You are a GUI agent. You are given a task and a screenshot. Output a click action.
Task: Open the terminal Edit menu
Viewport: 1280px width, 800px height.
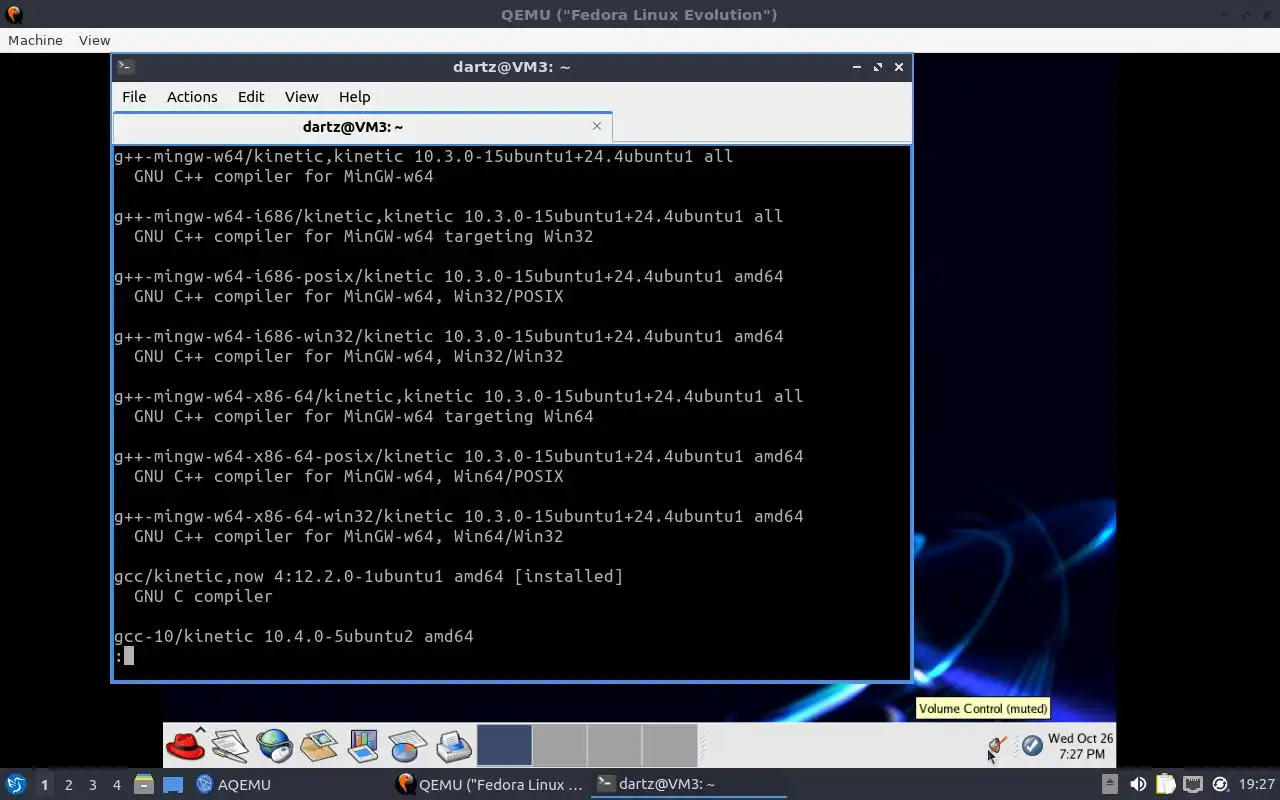coord(251,97)
